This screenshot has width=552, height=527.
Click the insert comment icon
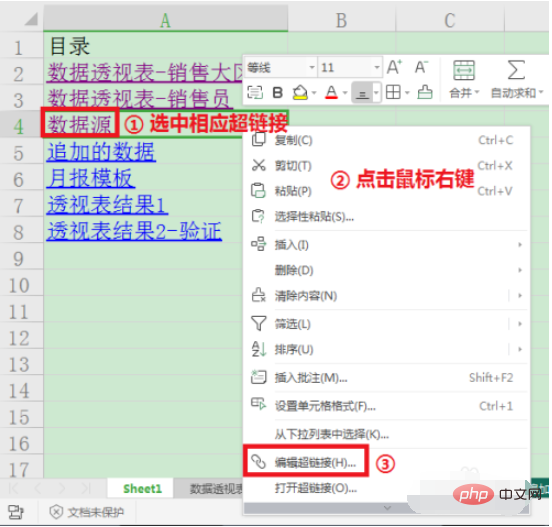259,377
